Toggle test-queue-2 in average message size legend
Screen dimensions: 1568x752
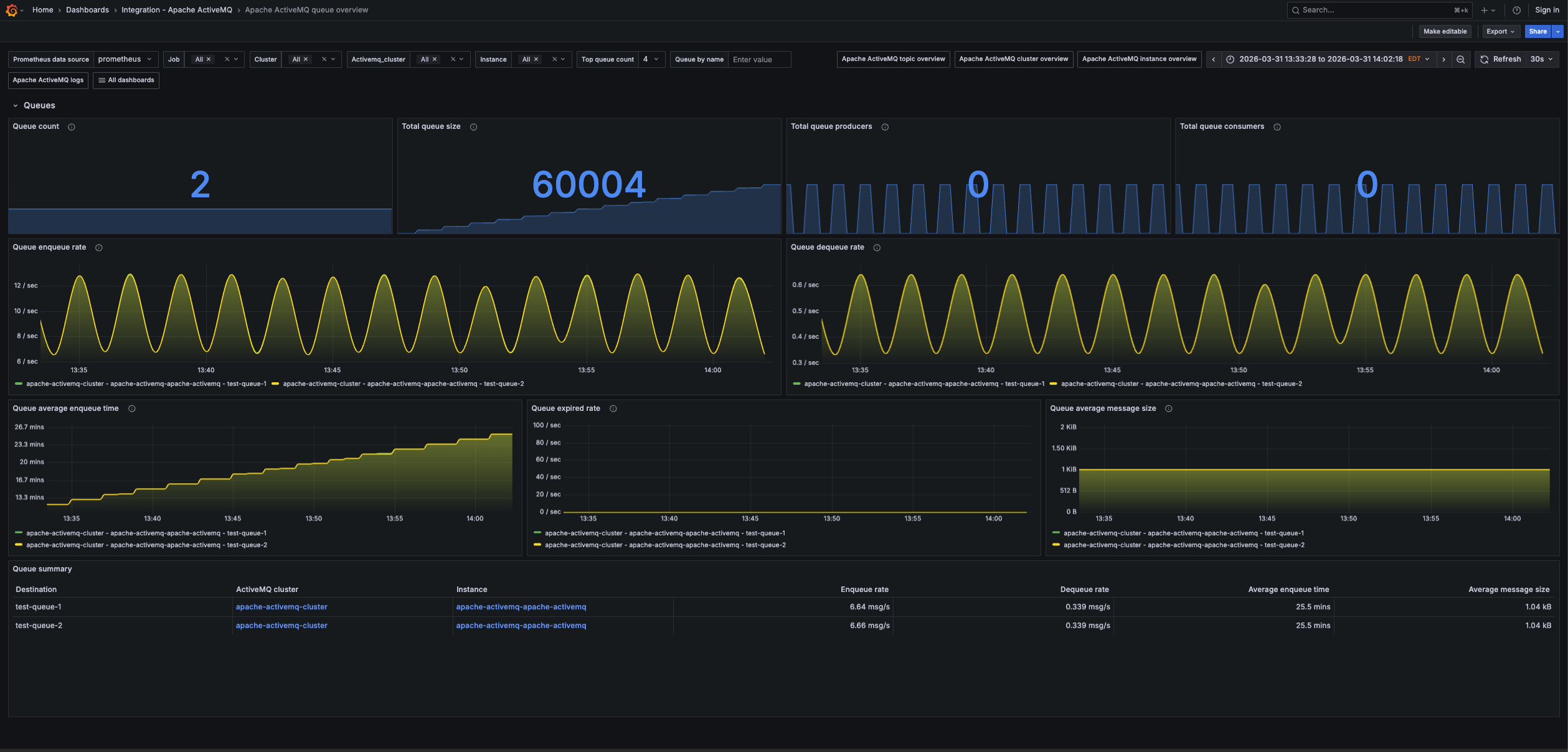click(x=1183, y=545)
